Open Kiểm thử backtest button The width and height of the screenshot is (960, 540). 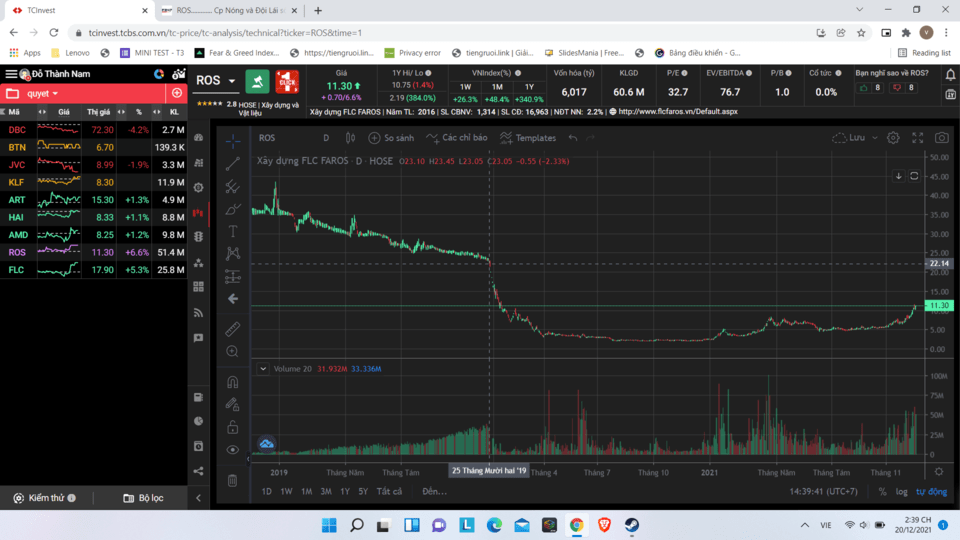[45, 498]
